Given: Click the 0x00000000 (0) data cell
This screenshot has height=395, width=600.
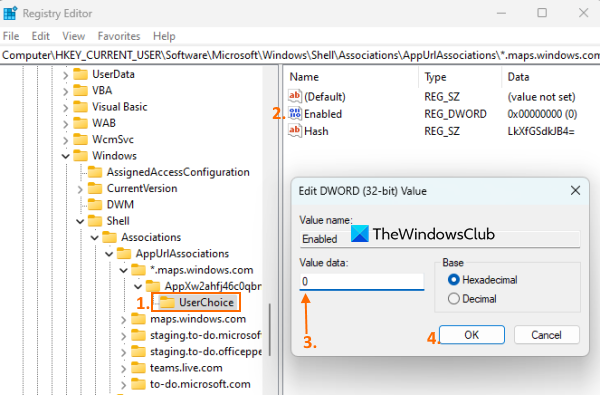Looking at the screenshot, I should tap(542, 114).
